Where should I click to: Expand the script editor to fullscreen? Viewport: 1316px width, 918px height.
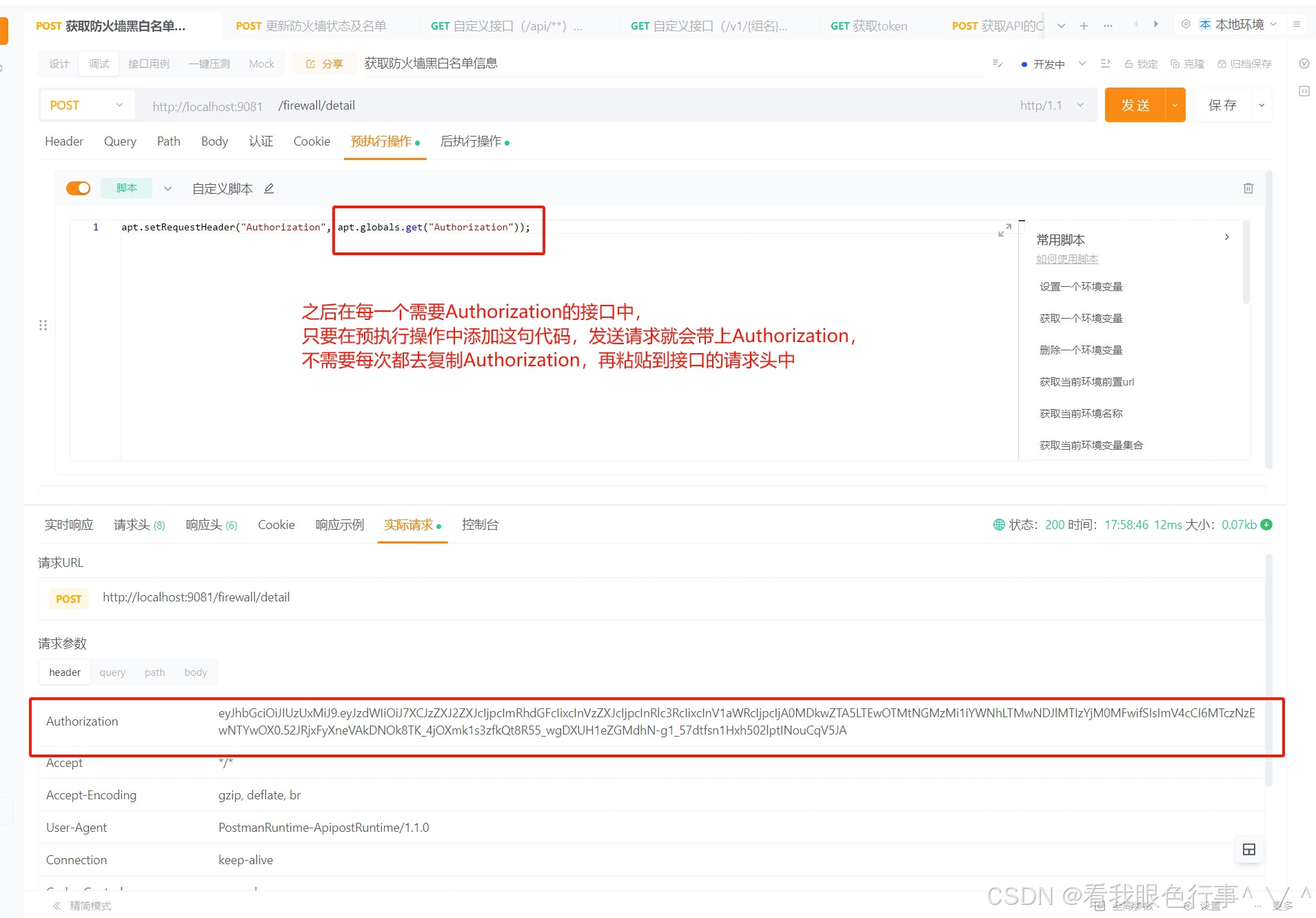[x=1004, y=230]
